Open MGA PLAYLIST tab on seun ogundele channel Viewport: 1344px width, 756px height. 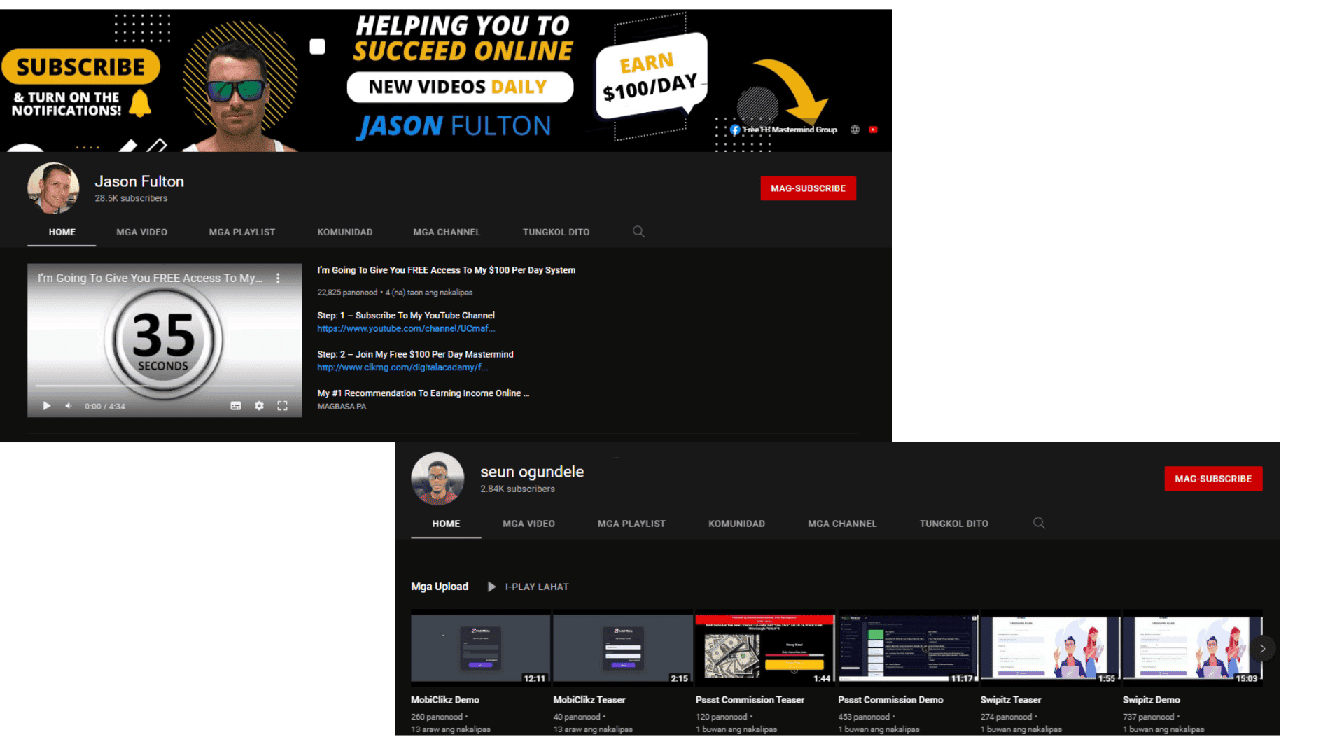point(631,523)
